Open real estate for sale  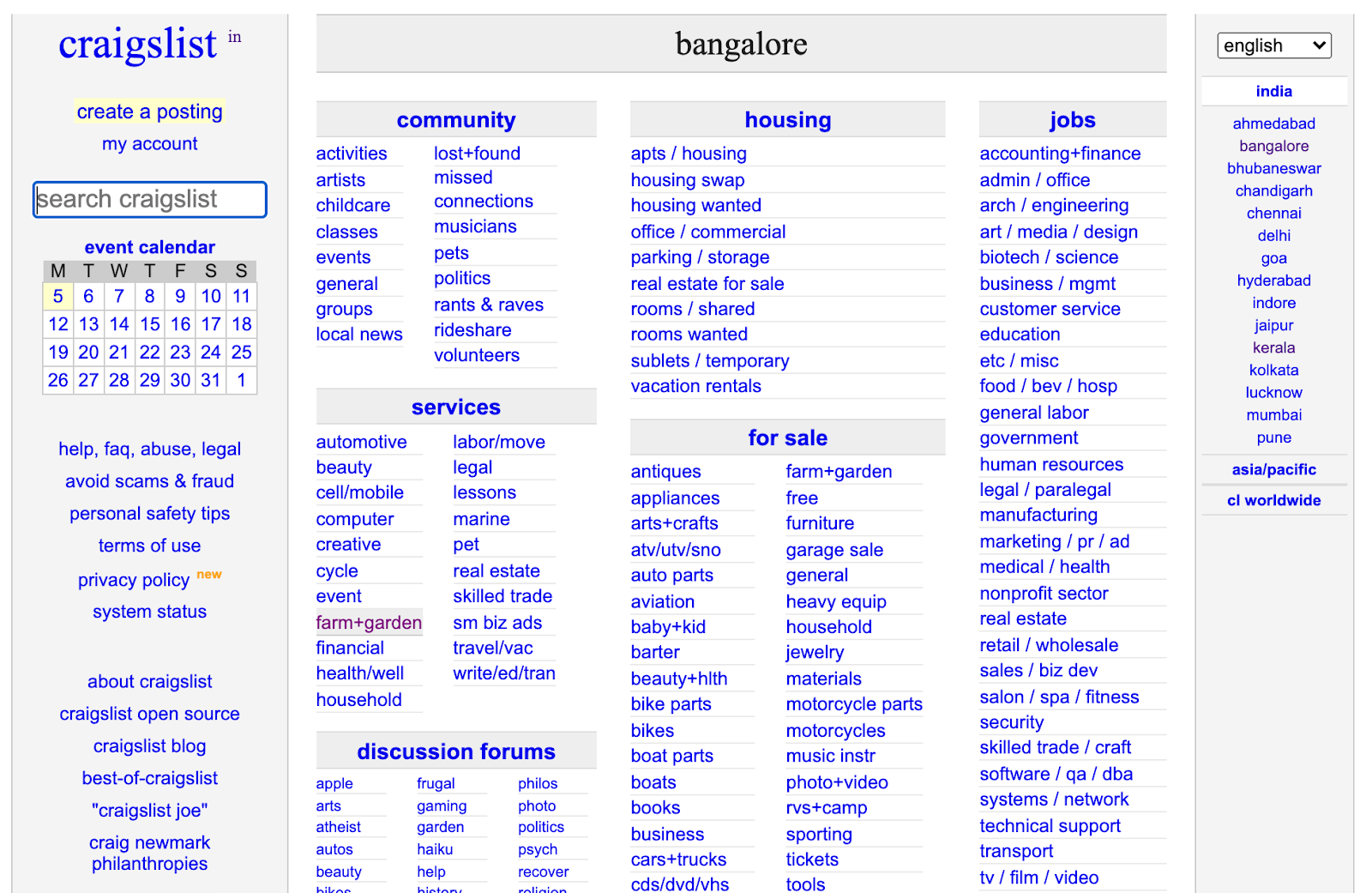pos(707,284)
